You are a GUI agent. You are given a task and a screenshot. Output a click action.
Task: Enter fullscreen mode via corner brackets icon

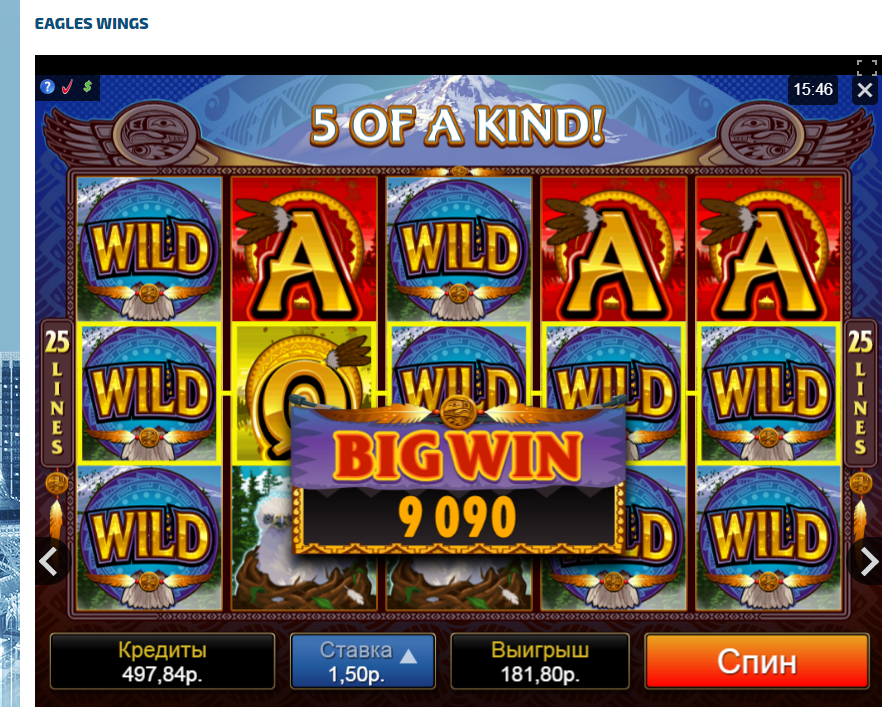click(x=867, y=68)
